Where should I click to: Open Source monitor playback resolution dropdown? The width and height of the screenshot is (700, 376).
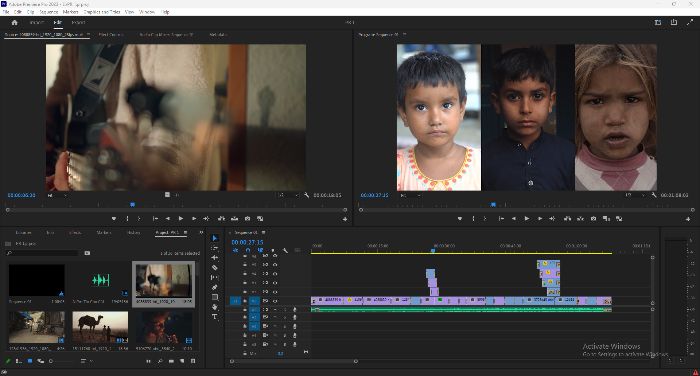click(x=288, y=195)
